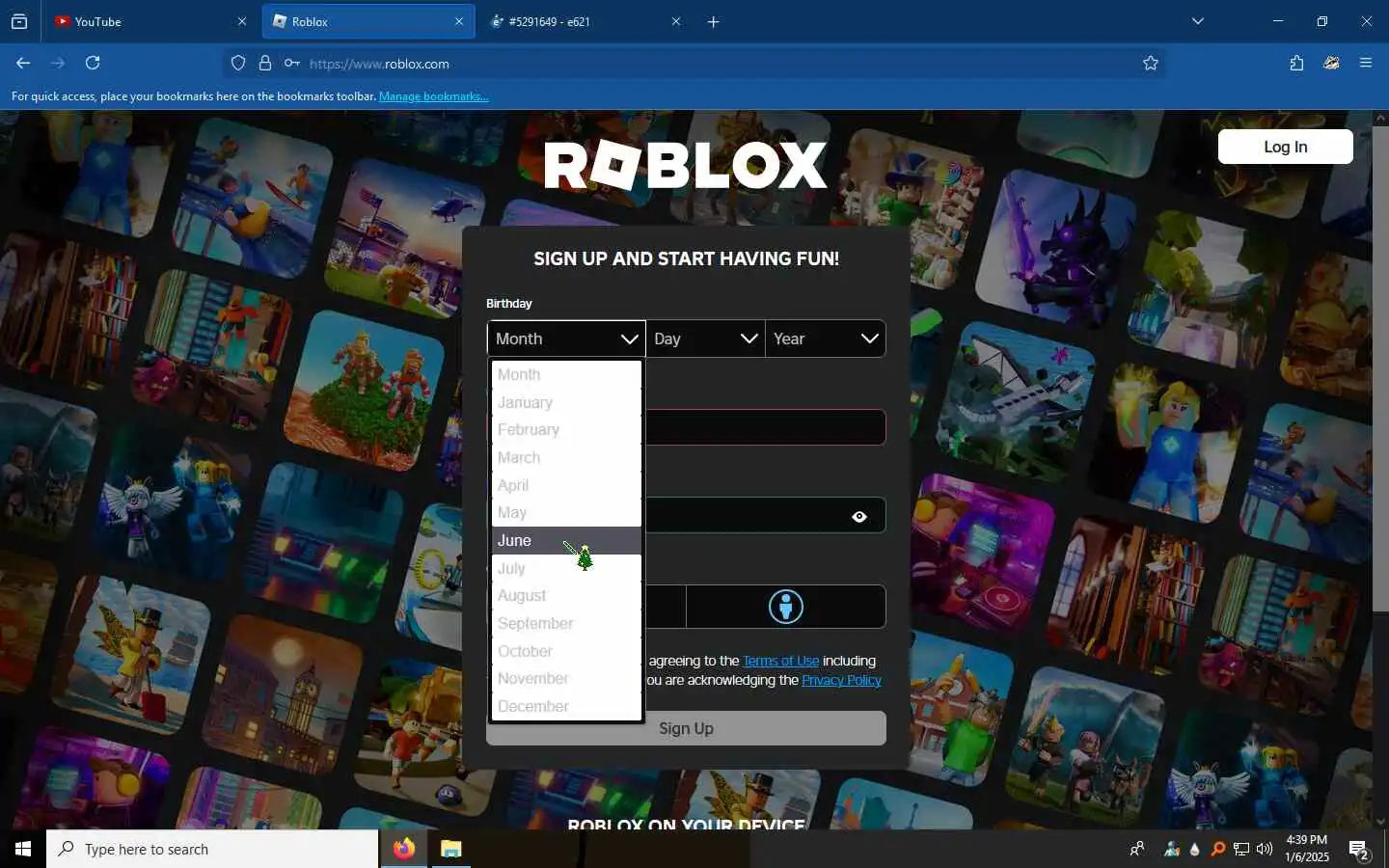This screenshot has height=868, width=1389.
Task: Click the Log In button
Action: pyautogui.click(x=1285, y=147)
